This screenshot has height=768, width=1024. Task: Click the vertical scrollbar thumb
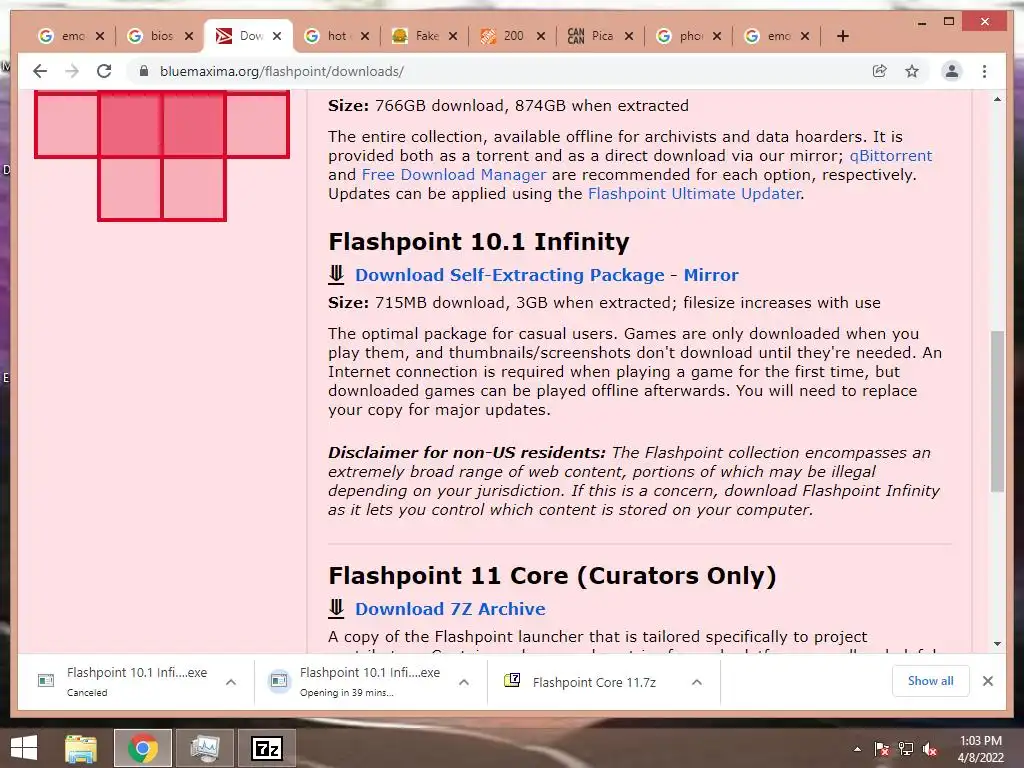click(997, 411)
